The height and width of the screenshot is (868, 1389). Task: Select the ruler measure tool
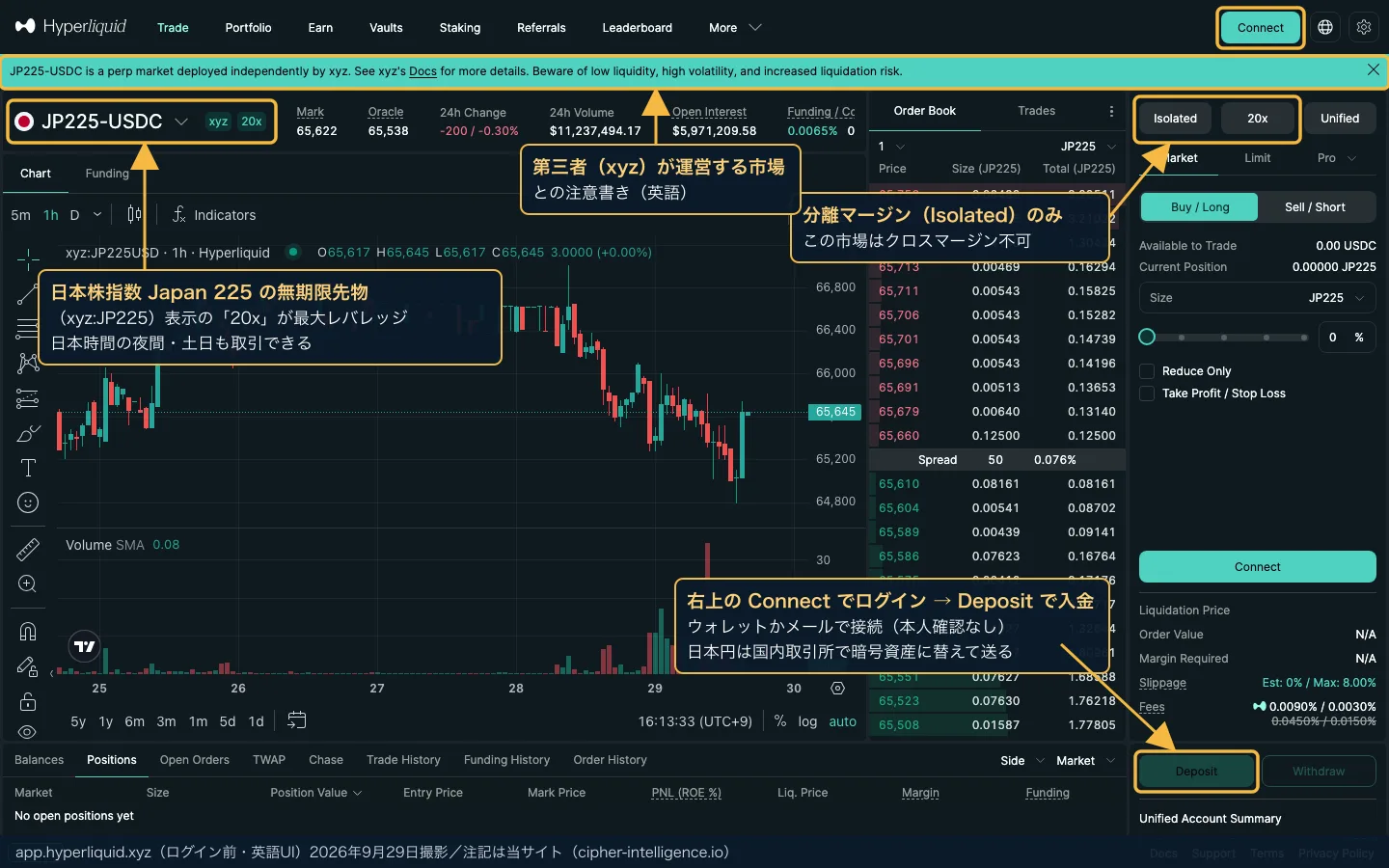pos(28,549)
